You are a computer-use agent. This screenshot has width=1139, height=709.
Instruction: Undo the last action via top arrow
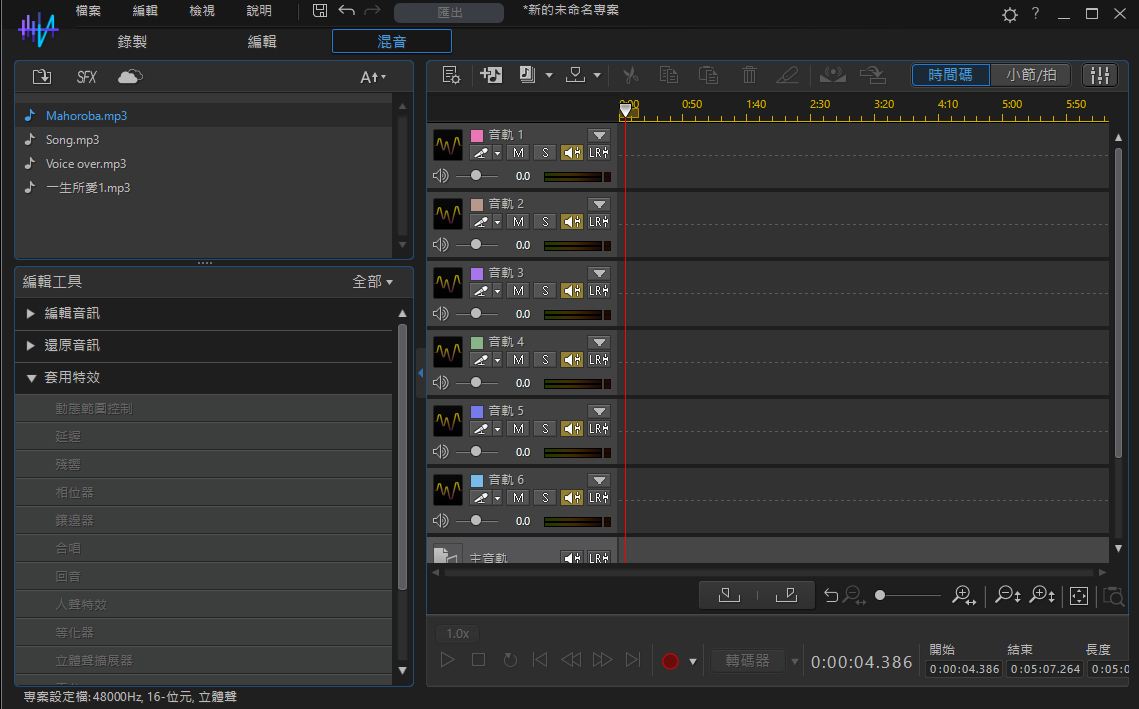tap(346, 11)
